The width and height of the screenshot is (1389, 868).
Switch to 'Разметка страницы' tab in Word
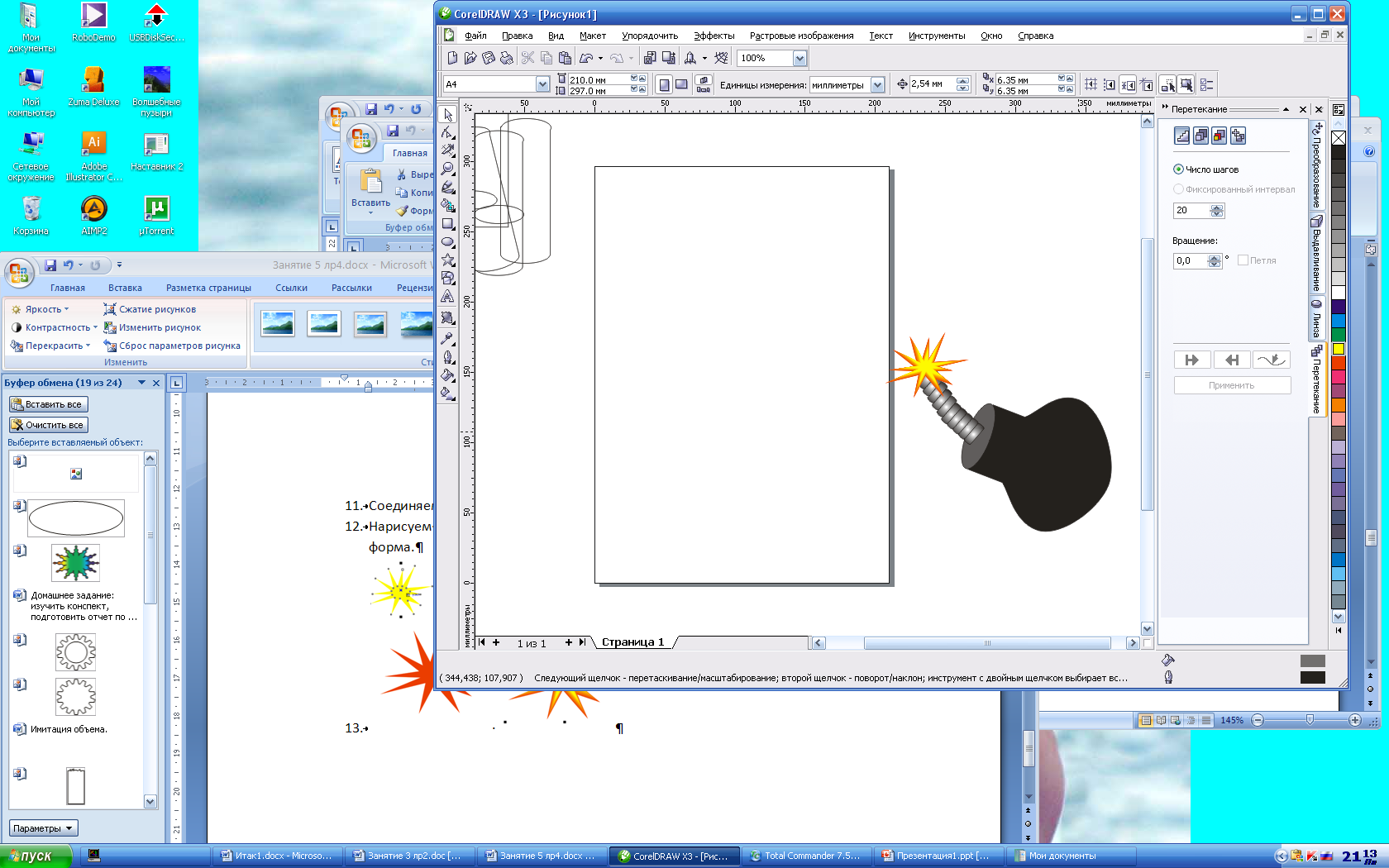208,288
